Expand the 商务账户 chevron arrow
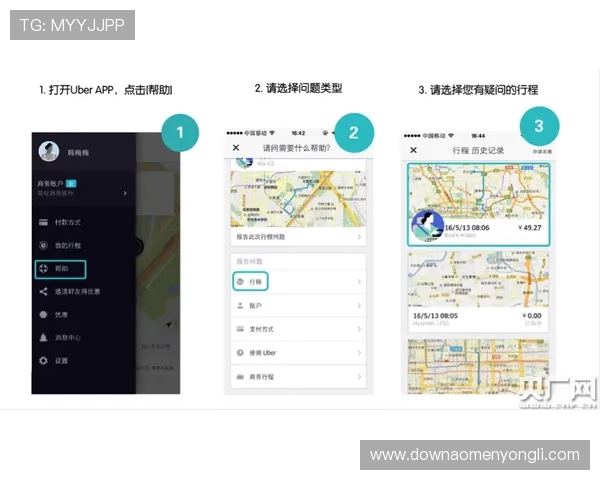The height and width of the screenshot is (480, 600). coord(125,193)
